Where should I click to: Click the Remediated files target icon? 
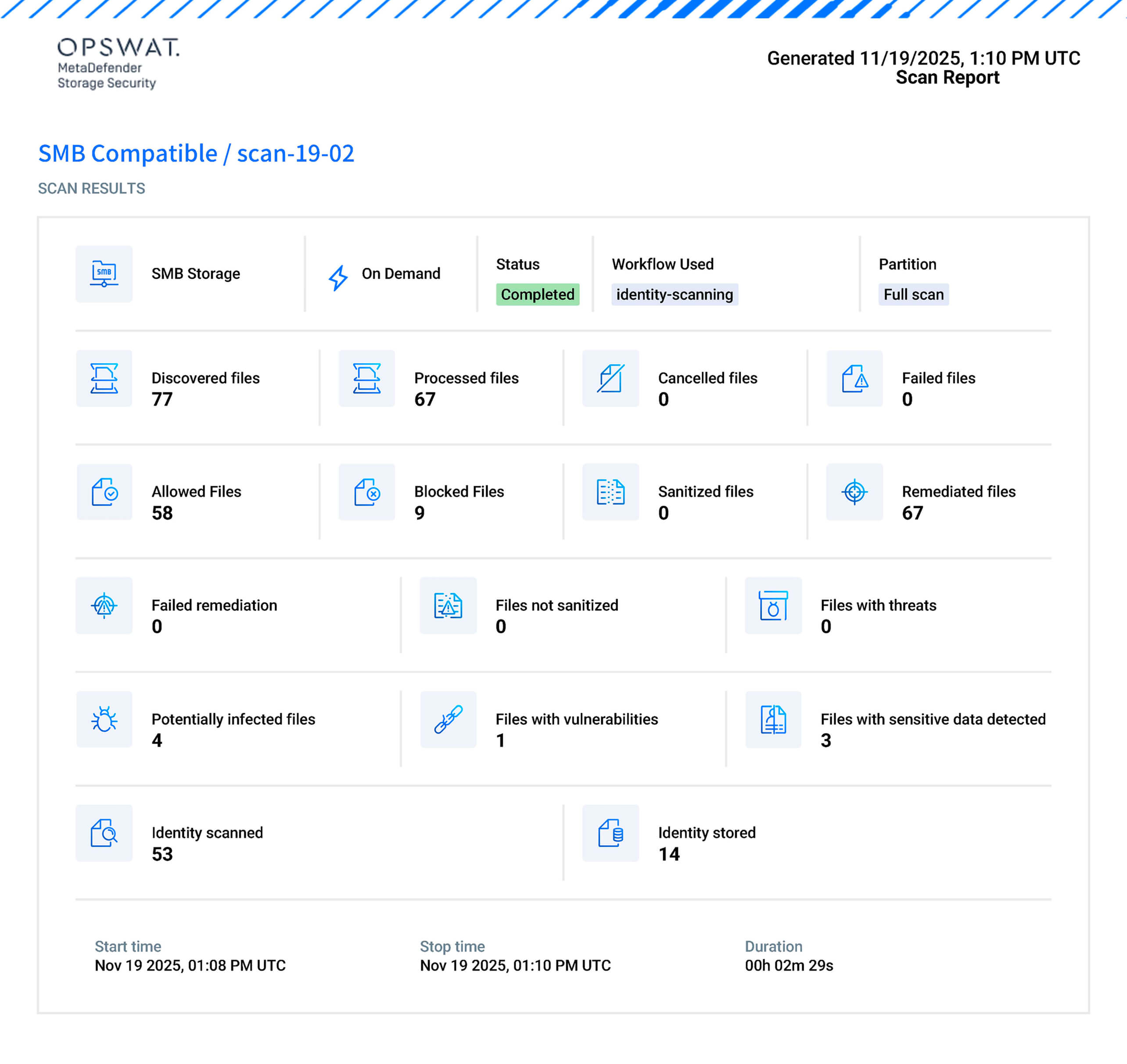pos(854,492)
